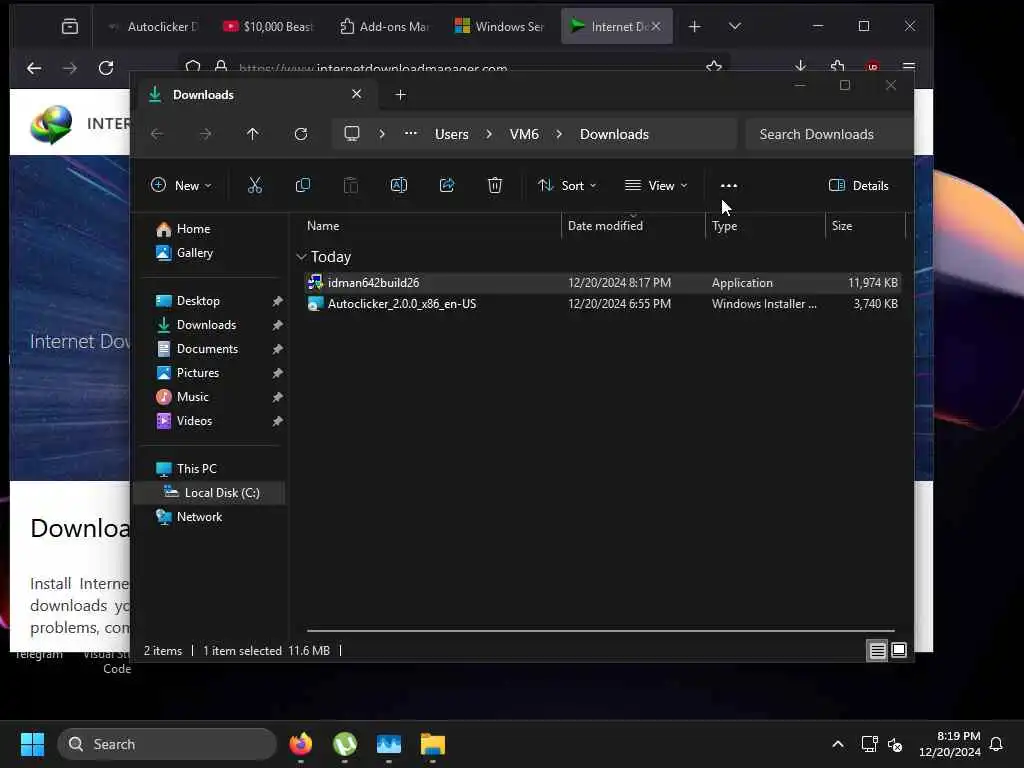Click the horizontal scrollbar in file list
Screen dimensions: 1024x768
coord(600,631)
